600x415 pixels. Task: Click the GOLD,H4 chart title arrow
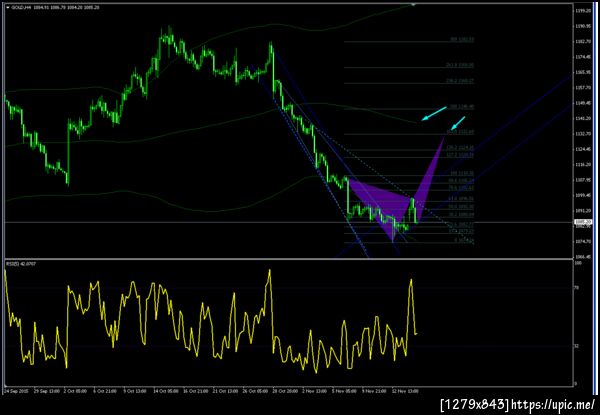pyautogui.click(x=8, y=7)
